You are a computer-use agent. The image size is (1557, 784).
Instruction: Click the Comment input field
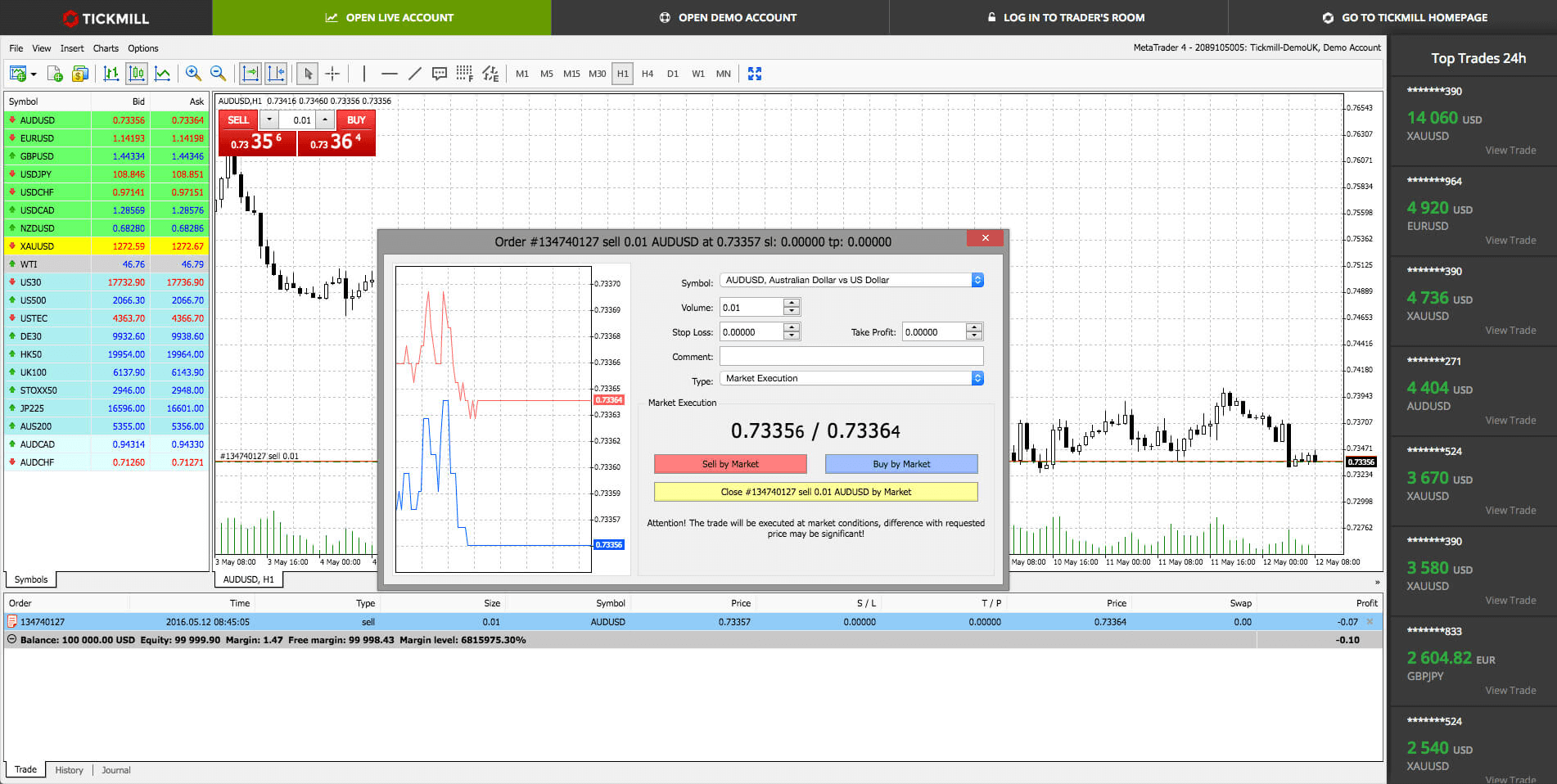[x=851, y=356]
